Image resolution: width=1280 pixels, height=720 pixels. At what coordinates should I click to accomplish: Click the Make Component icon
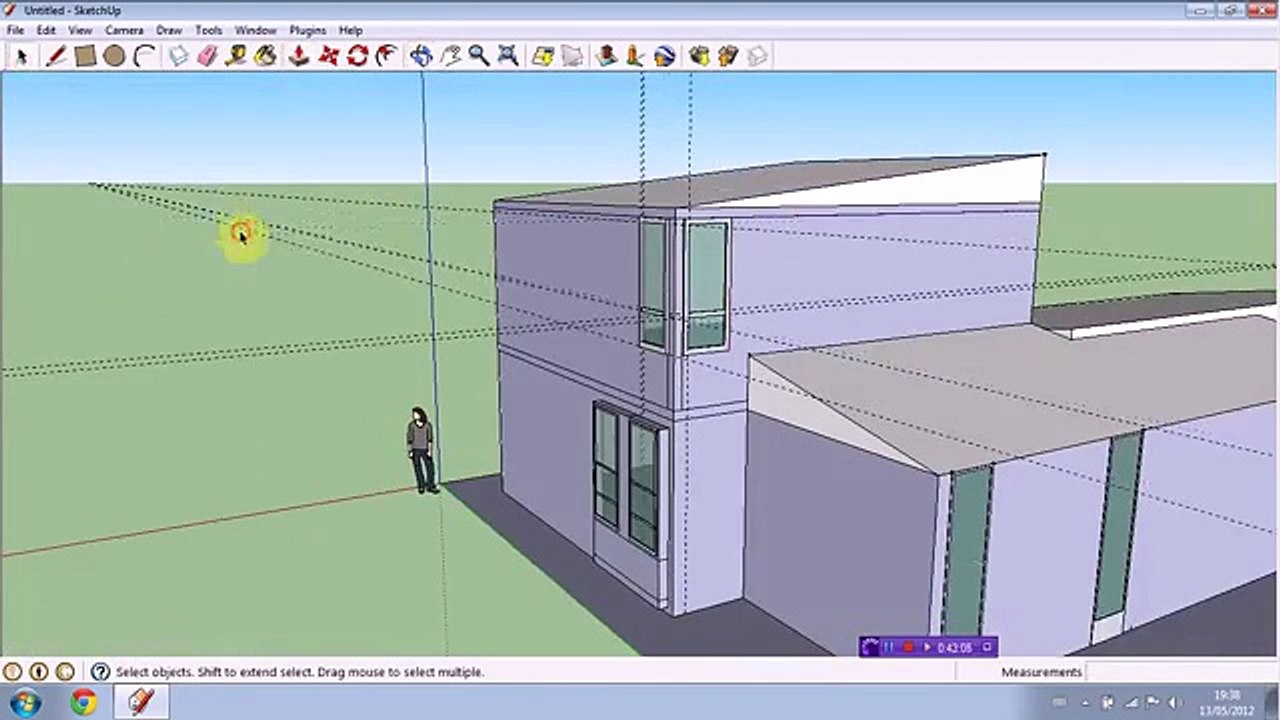coord(178,56)
